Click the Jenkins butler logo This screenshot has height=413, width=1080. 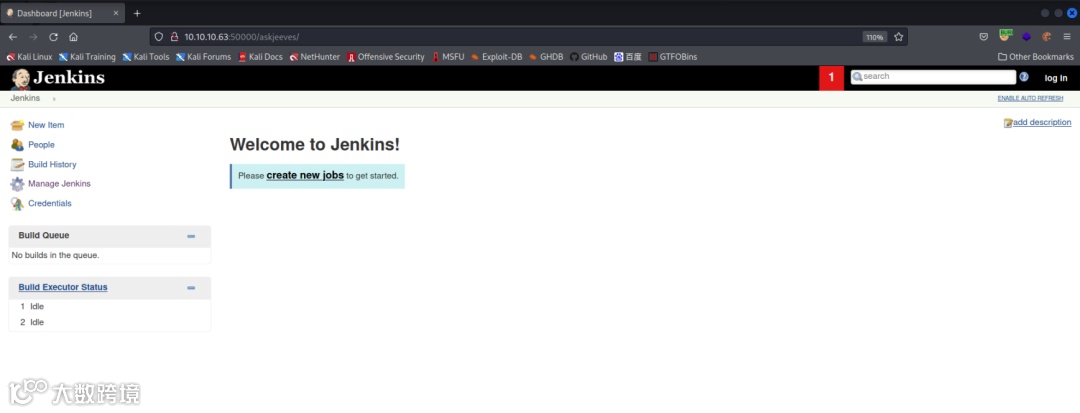[x=21, y=78]
